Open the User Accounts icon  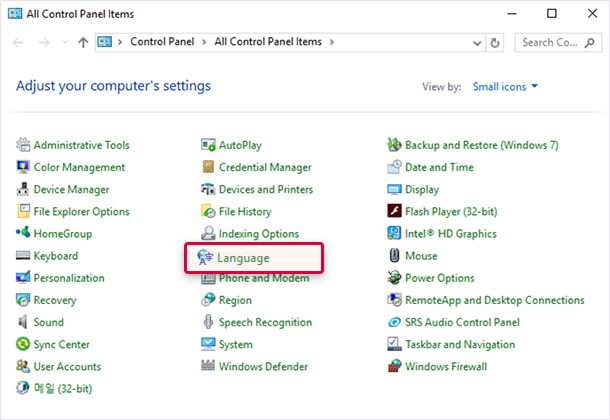(23, 366)
